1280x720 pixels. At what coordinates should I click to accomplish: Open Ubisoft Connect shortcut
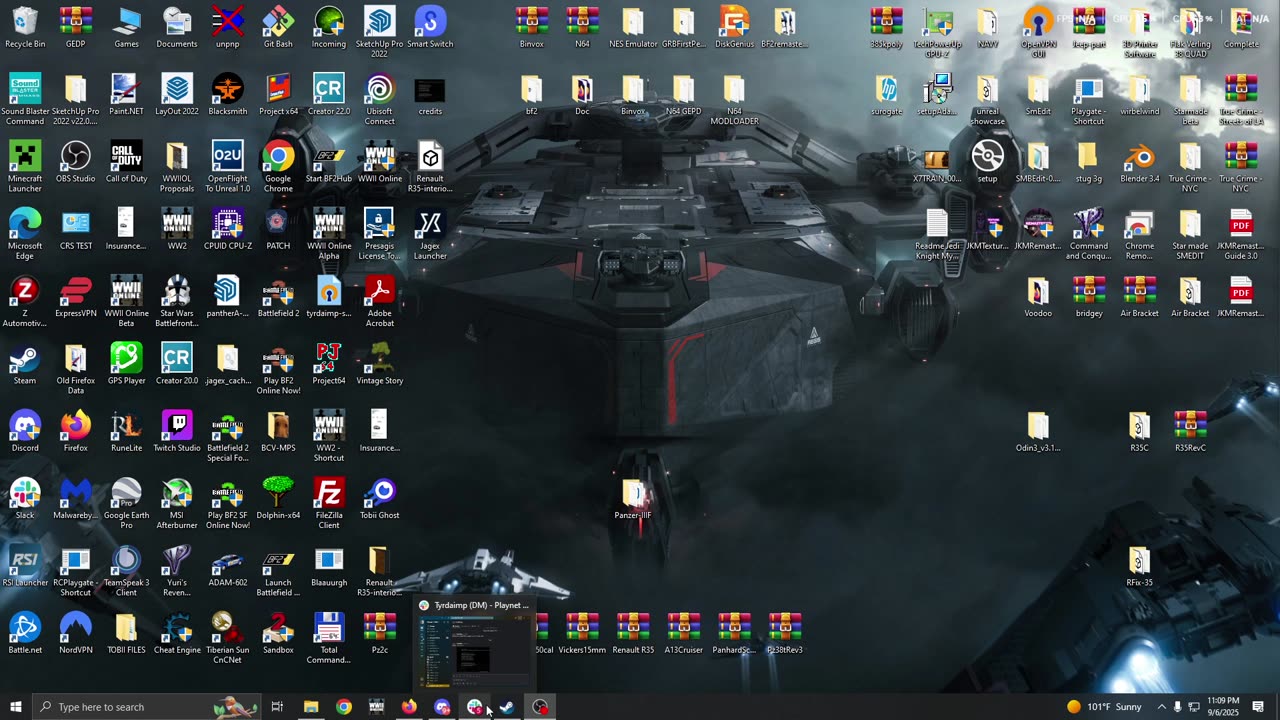click(379, 100)
